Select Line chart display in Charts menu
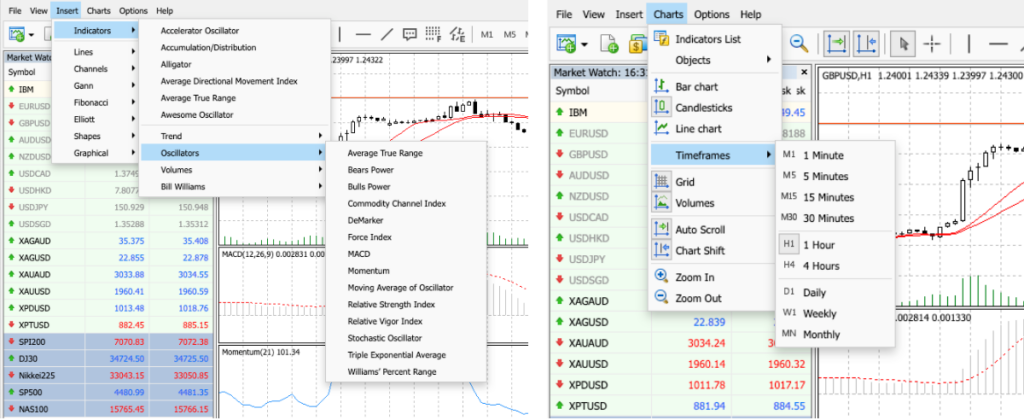Image resolution: width=1024 pixels, height=420 pixels. coord(698,129)
